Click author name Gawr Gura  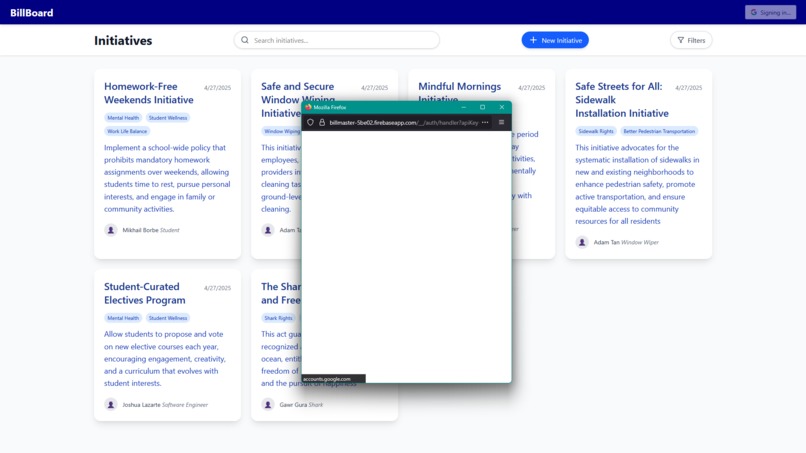pos(293,405)
